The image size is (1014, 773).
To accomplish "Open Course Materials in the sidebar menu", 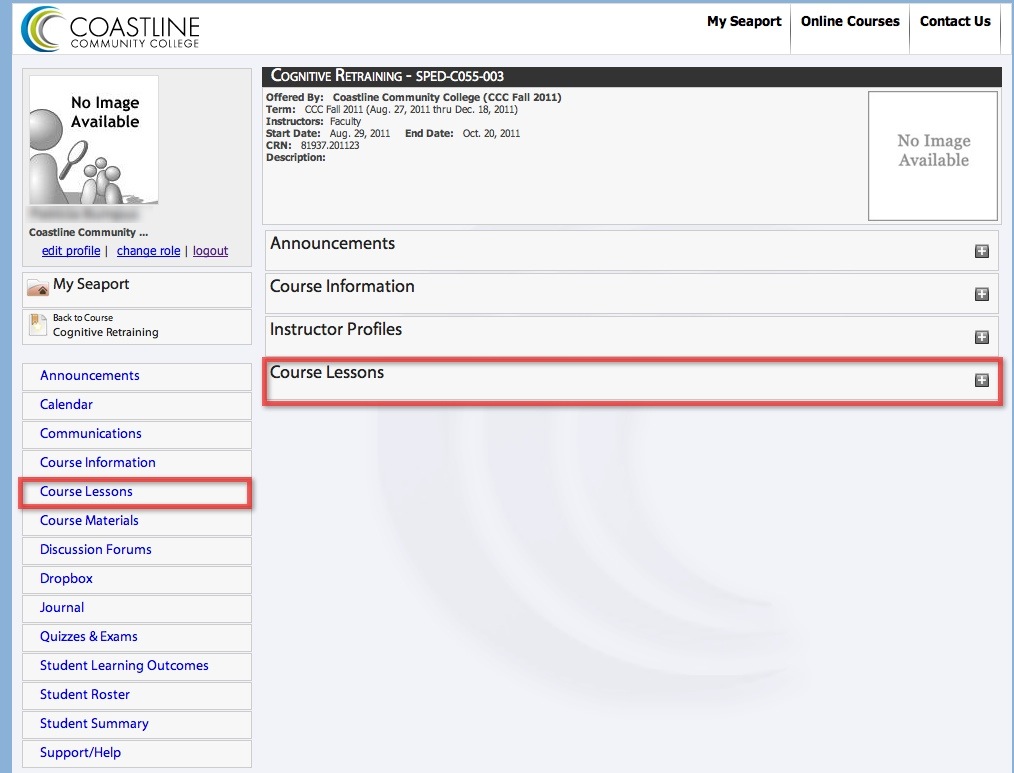I will point(136,521).
